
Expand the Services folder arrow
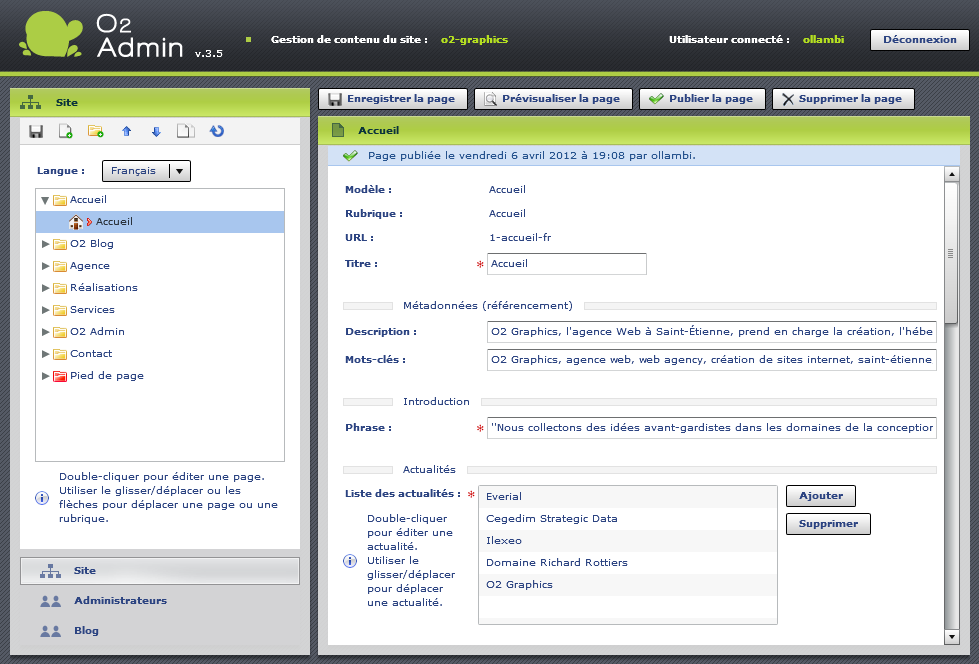point(45,309)
